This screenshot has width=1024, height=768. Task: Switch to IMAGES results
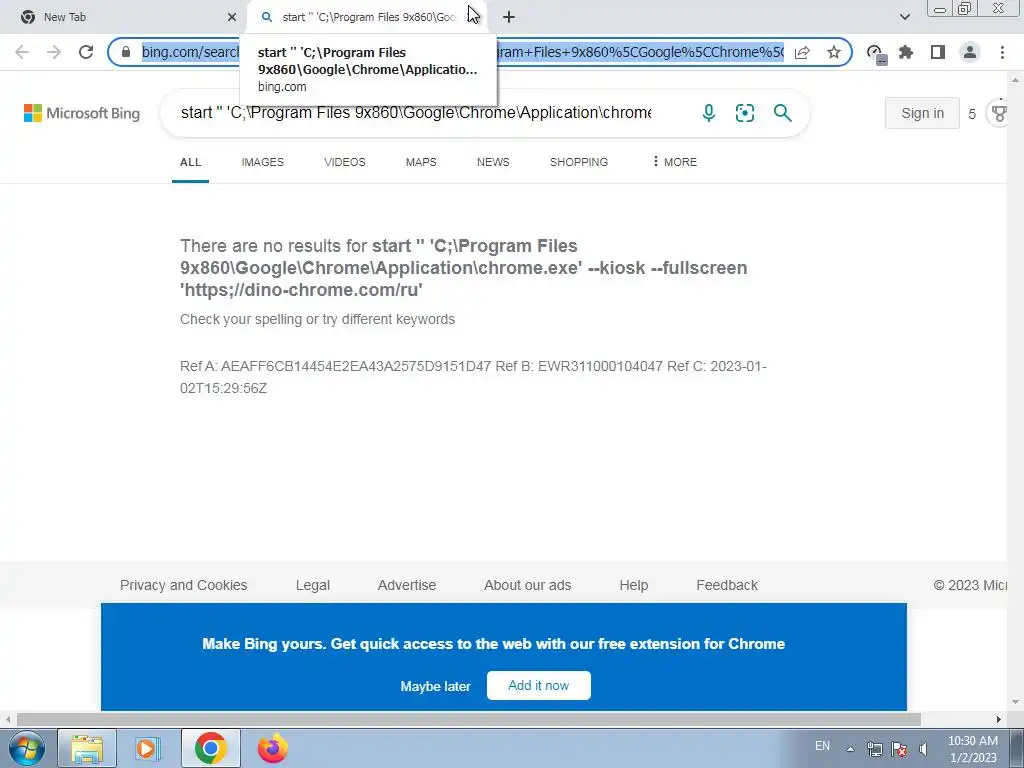(263, 162)
